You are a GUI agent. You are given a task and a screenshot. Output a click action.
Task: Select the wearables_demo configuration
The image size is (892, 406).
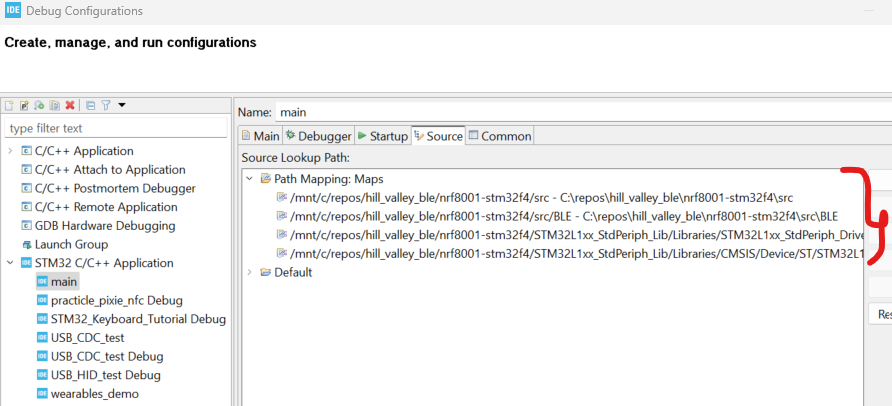[x=95, y=394]
